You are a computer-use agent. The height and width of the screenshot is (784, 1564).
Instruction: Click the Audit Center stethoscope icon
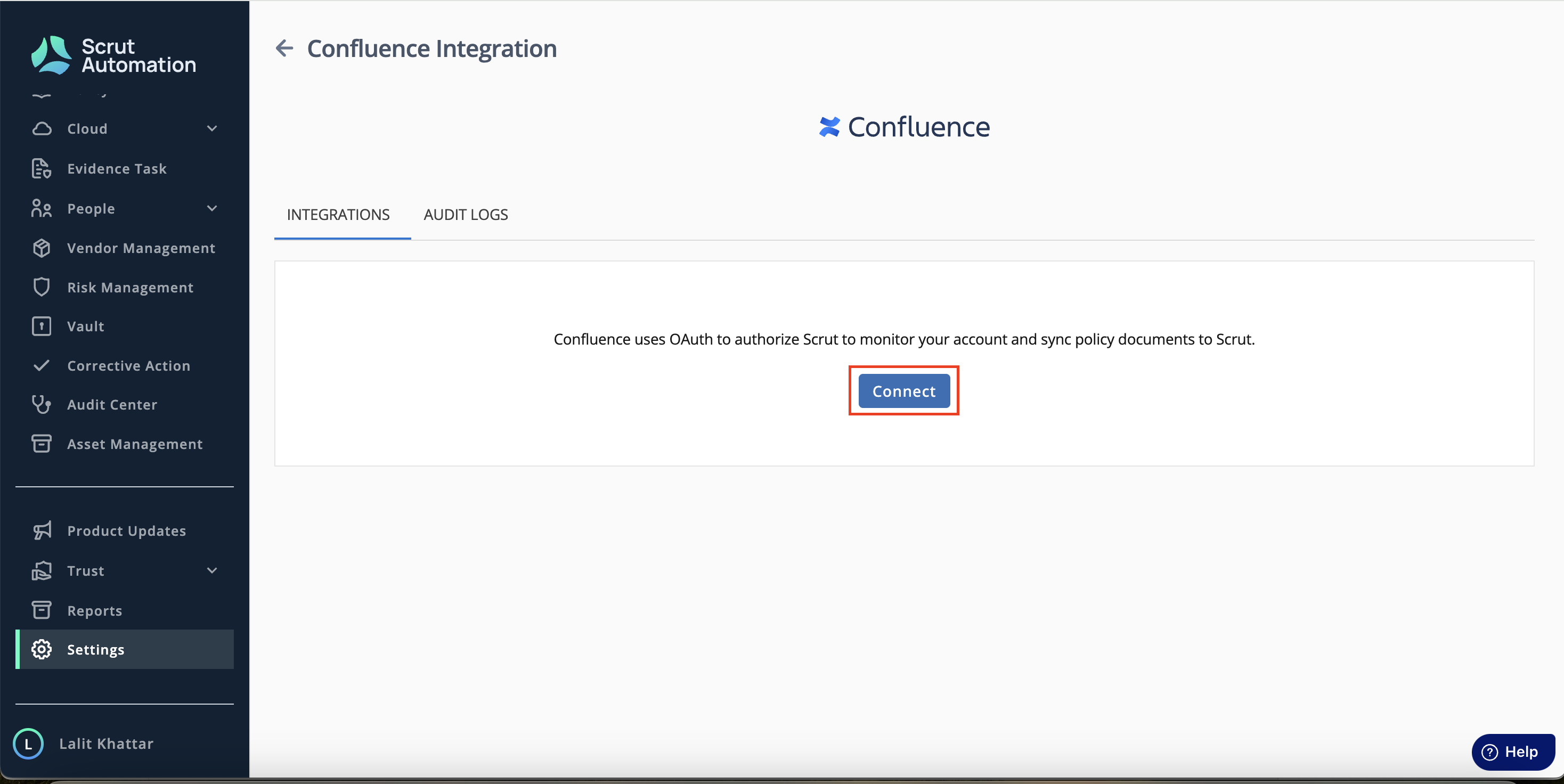(x=42, y=404)
